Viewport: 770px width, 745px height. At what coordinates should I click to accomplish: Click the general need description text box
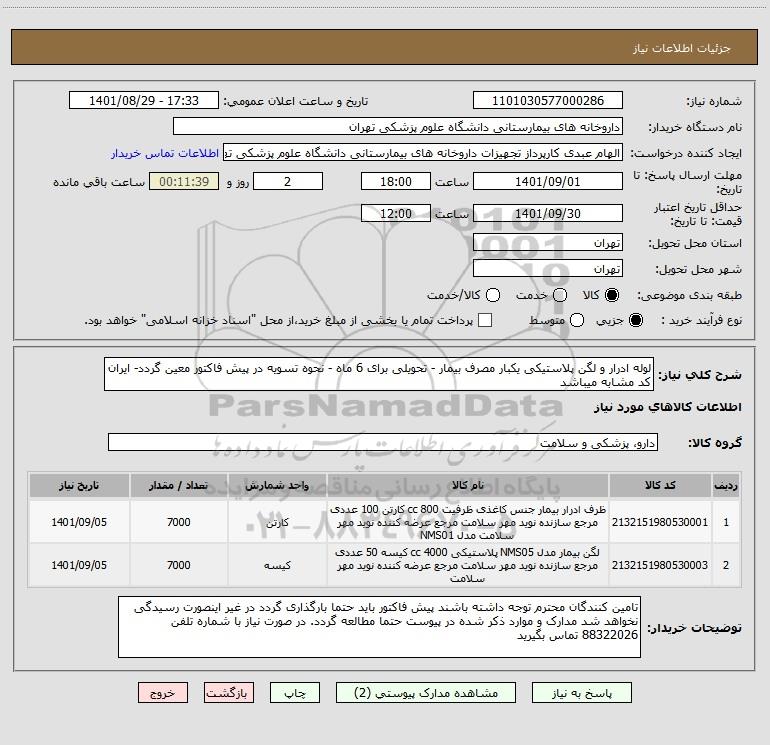379,374
